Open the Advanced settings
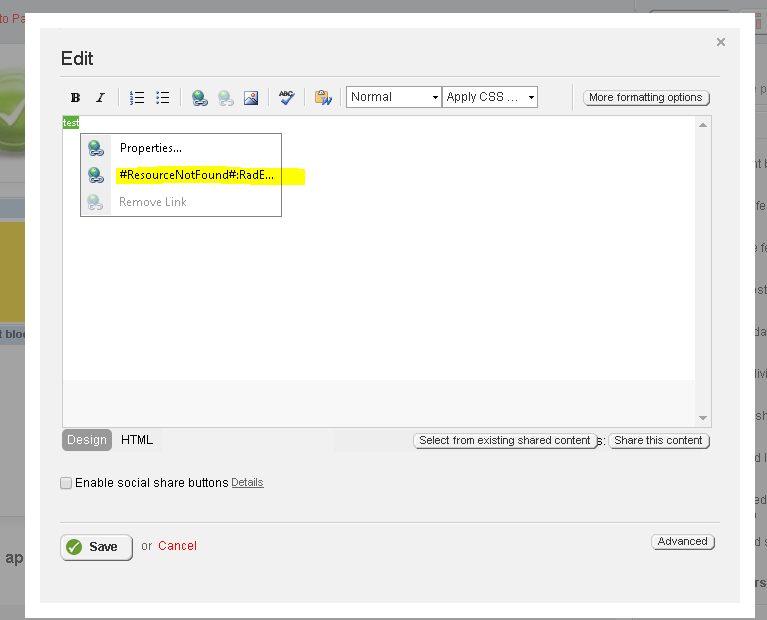Viewport: 767px width, 620px height. pyautogui.click(x=683, y=541)
